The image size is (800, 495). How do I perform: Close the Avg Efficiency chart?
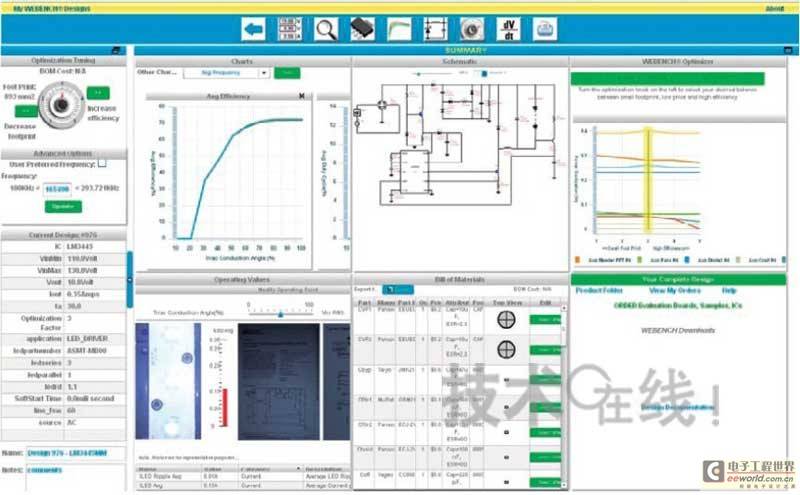pyautogui.click(x=302, y=96)
